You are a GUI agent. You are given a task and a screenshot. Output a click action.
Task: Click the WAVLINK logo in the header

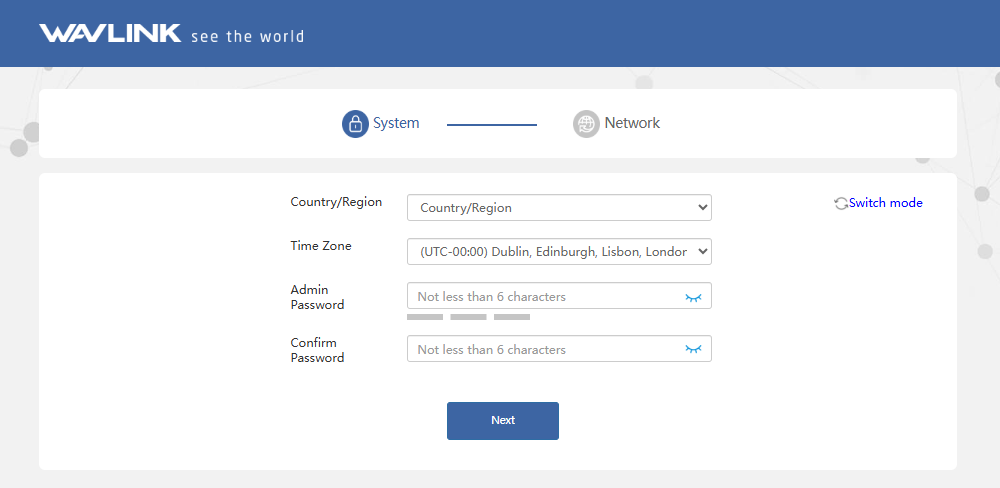coord(110,34)
